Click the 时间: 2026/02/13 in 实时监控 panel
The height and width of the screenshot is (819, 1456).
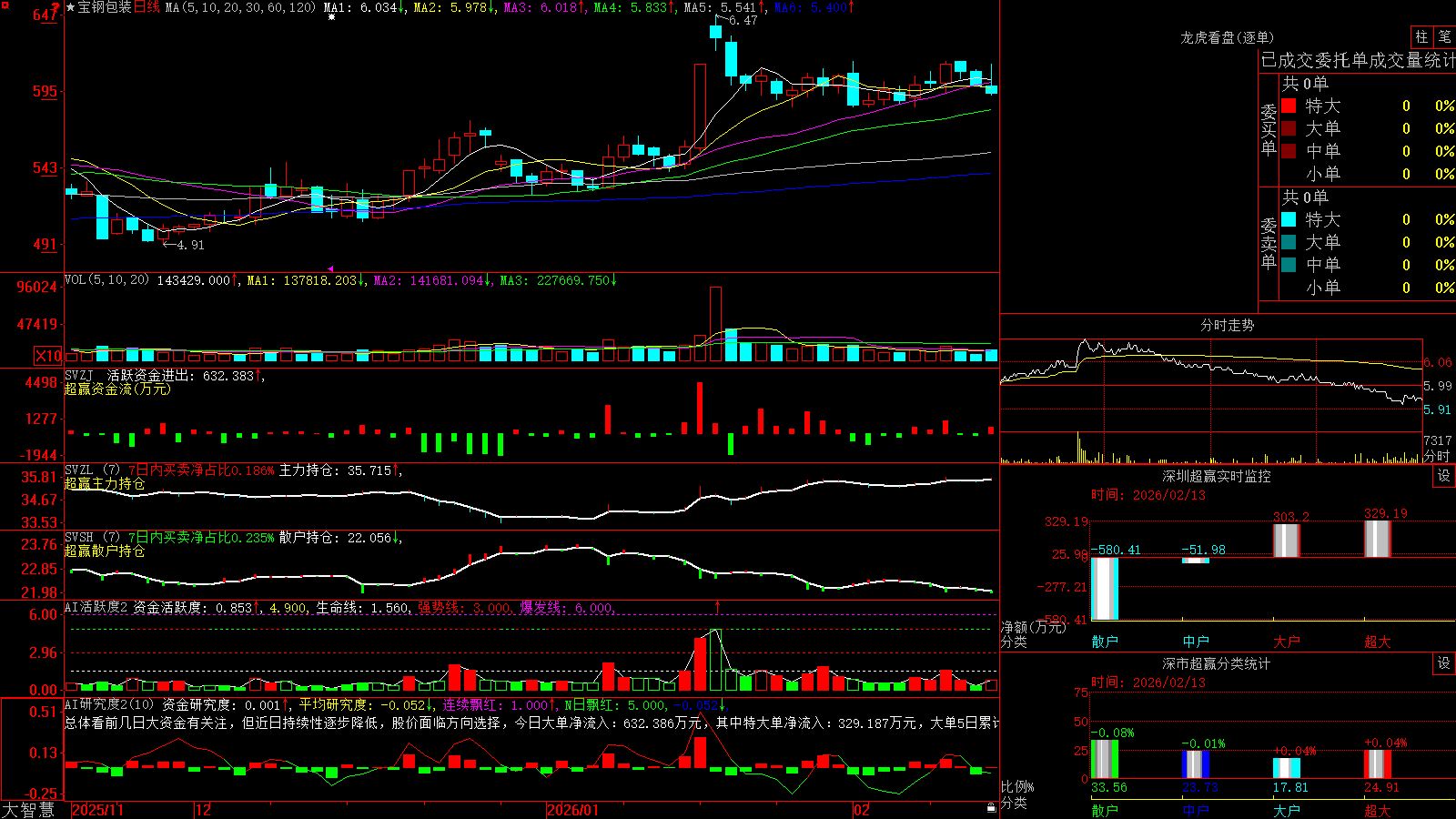click(x=1148, y=495)
